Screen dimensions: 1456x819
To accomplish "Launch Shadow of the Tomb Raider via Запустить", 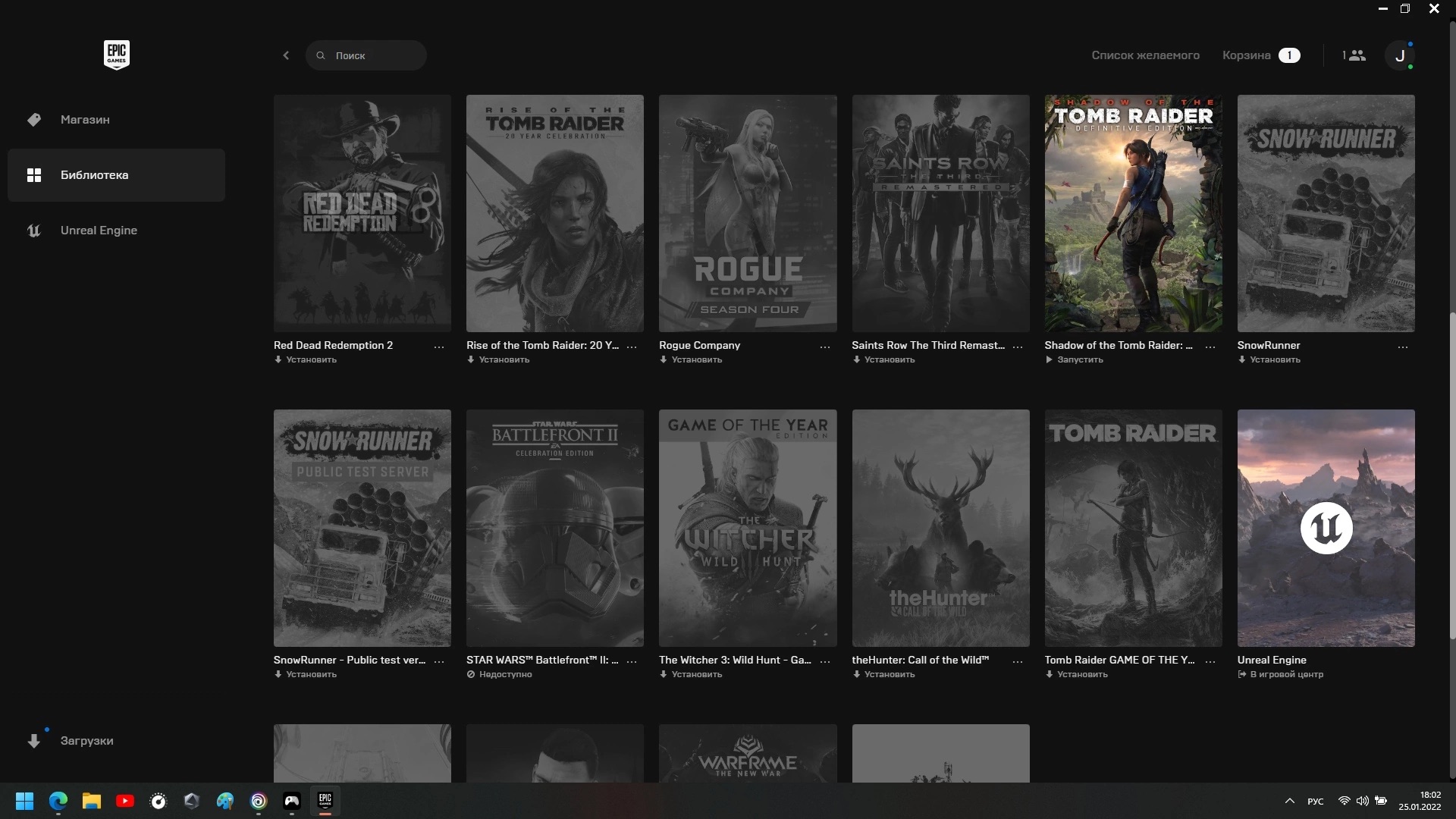I will [x=1079, y=359].
